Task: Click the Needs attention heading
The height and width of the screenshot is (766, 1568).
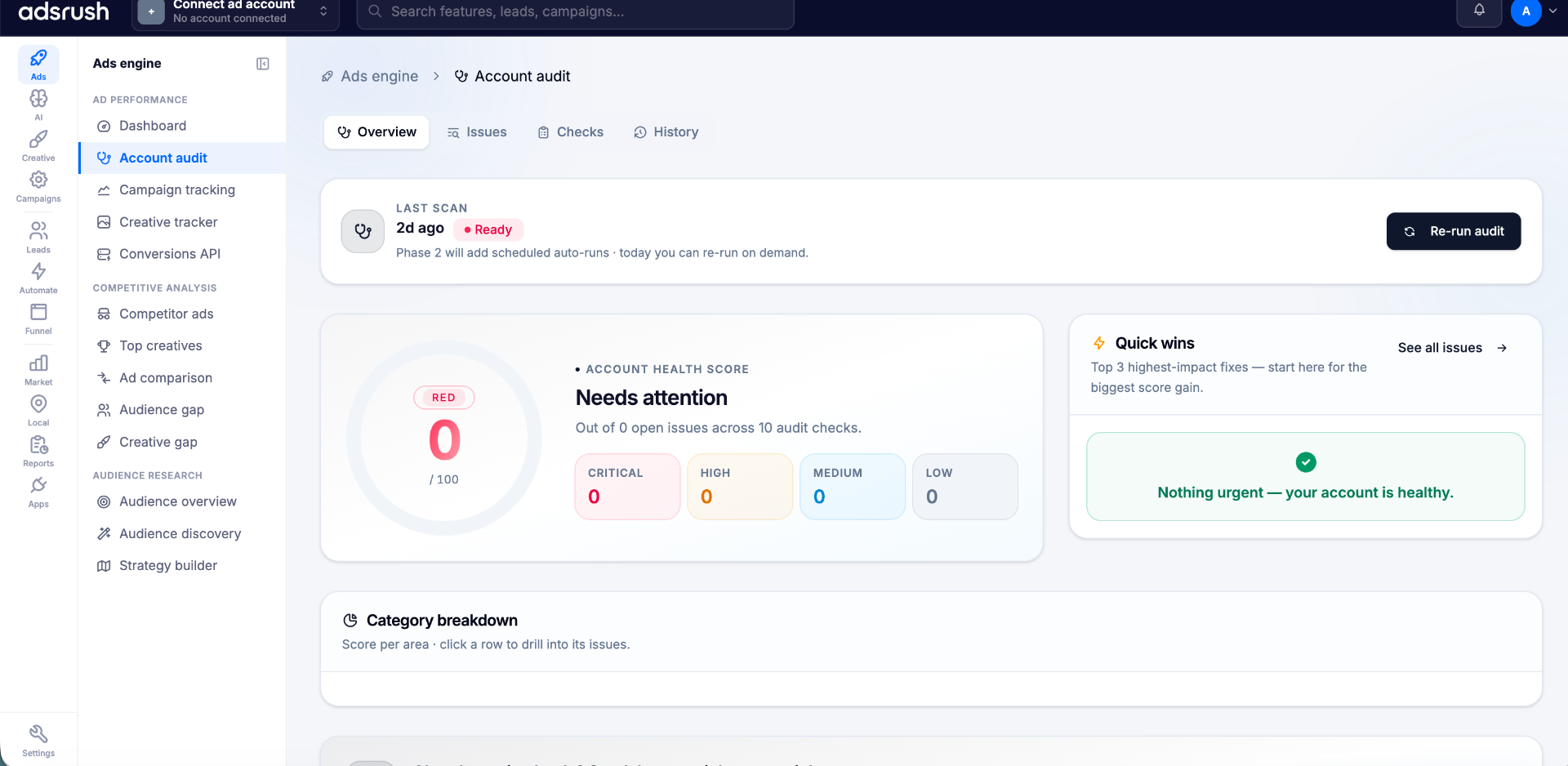Action: tap(651, 398)
